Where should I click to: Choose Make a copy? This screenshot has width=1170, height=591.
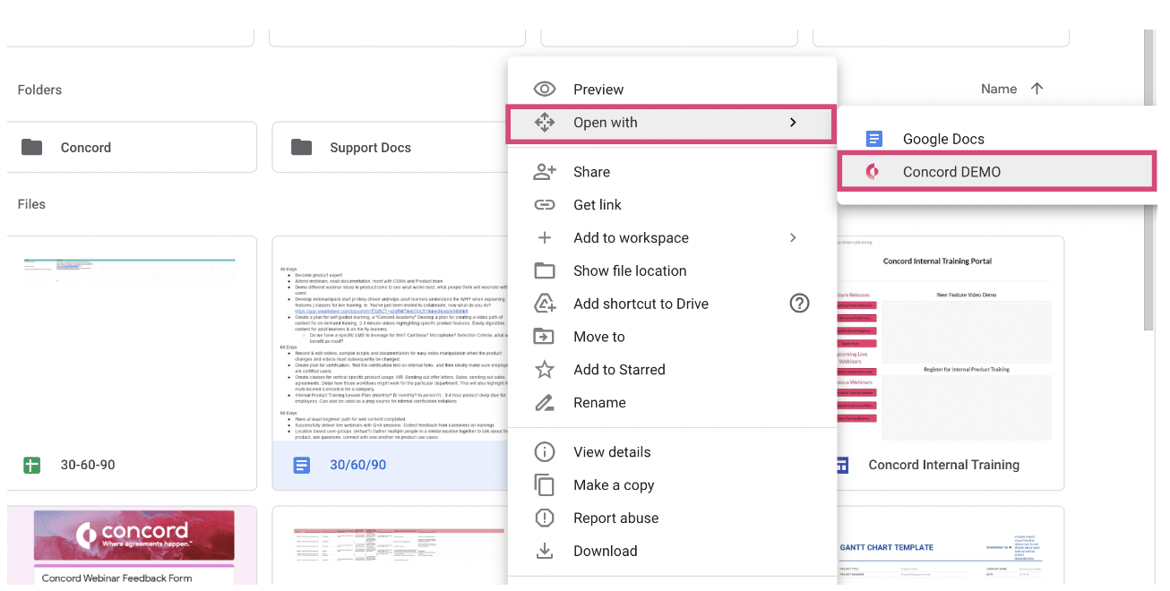tap(672, 485)
